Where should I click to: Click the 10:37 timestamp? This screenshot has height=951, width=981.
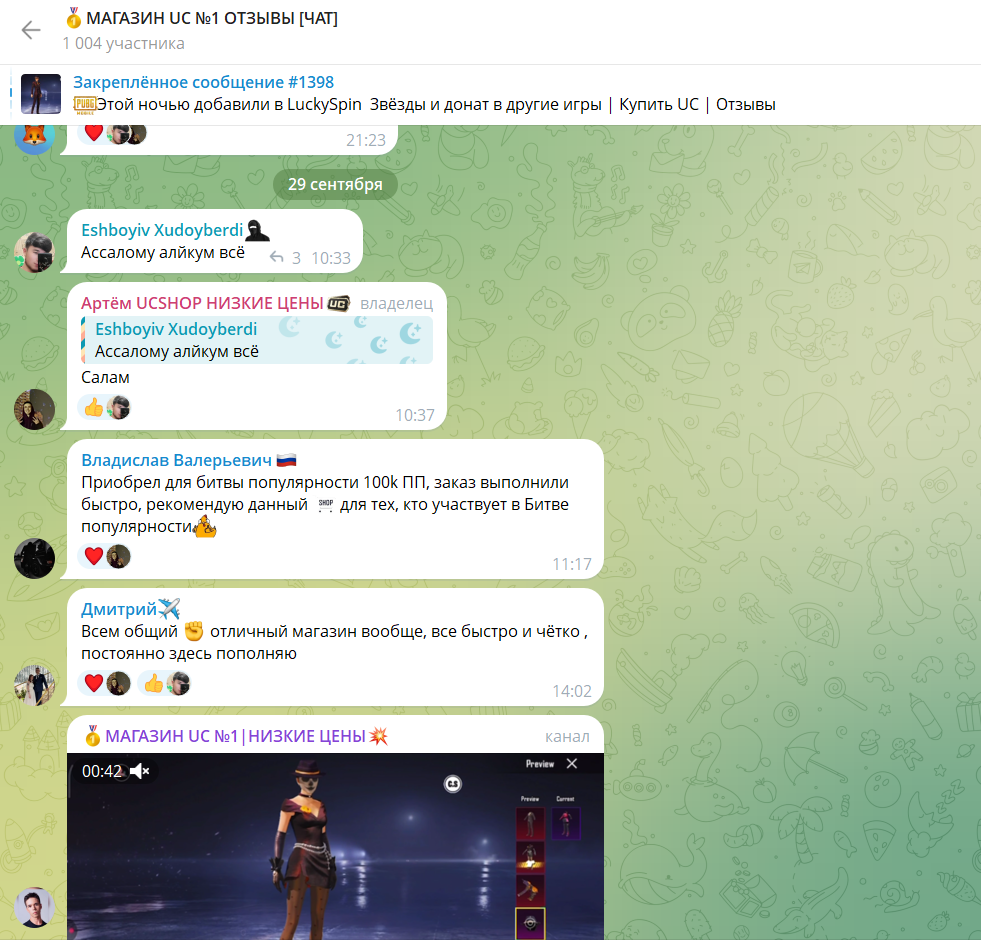(x=414, y=415)
